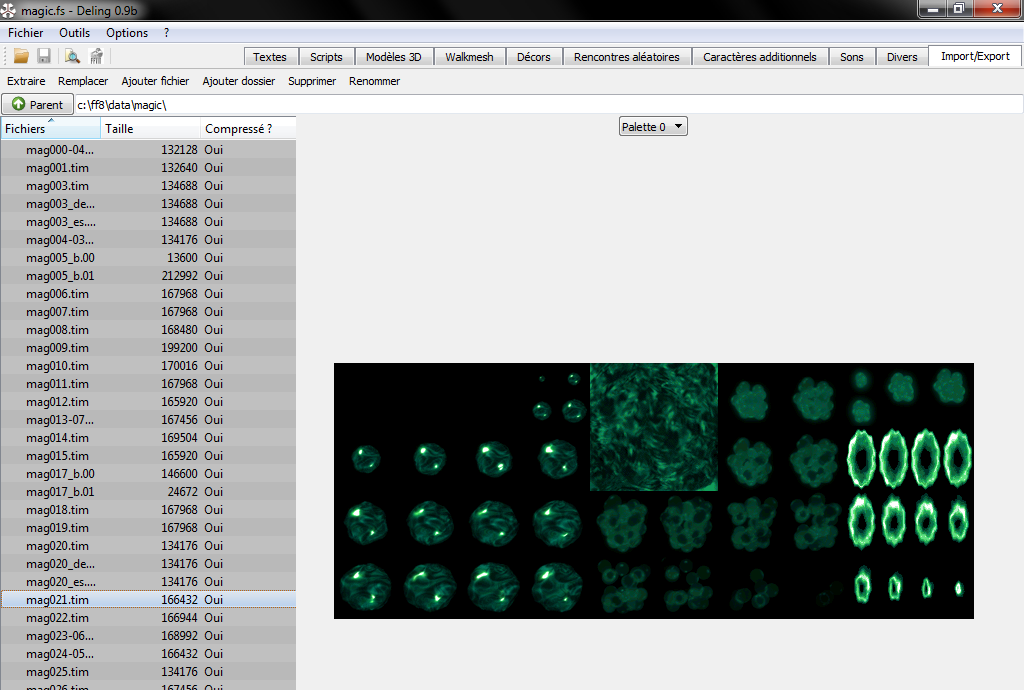Click Ajouter dossier

[x=238, y=81]
